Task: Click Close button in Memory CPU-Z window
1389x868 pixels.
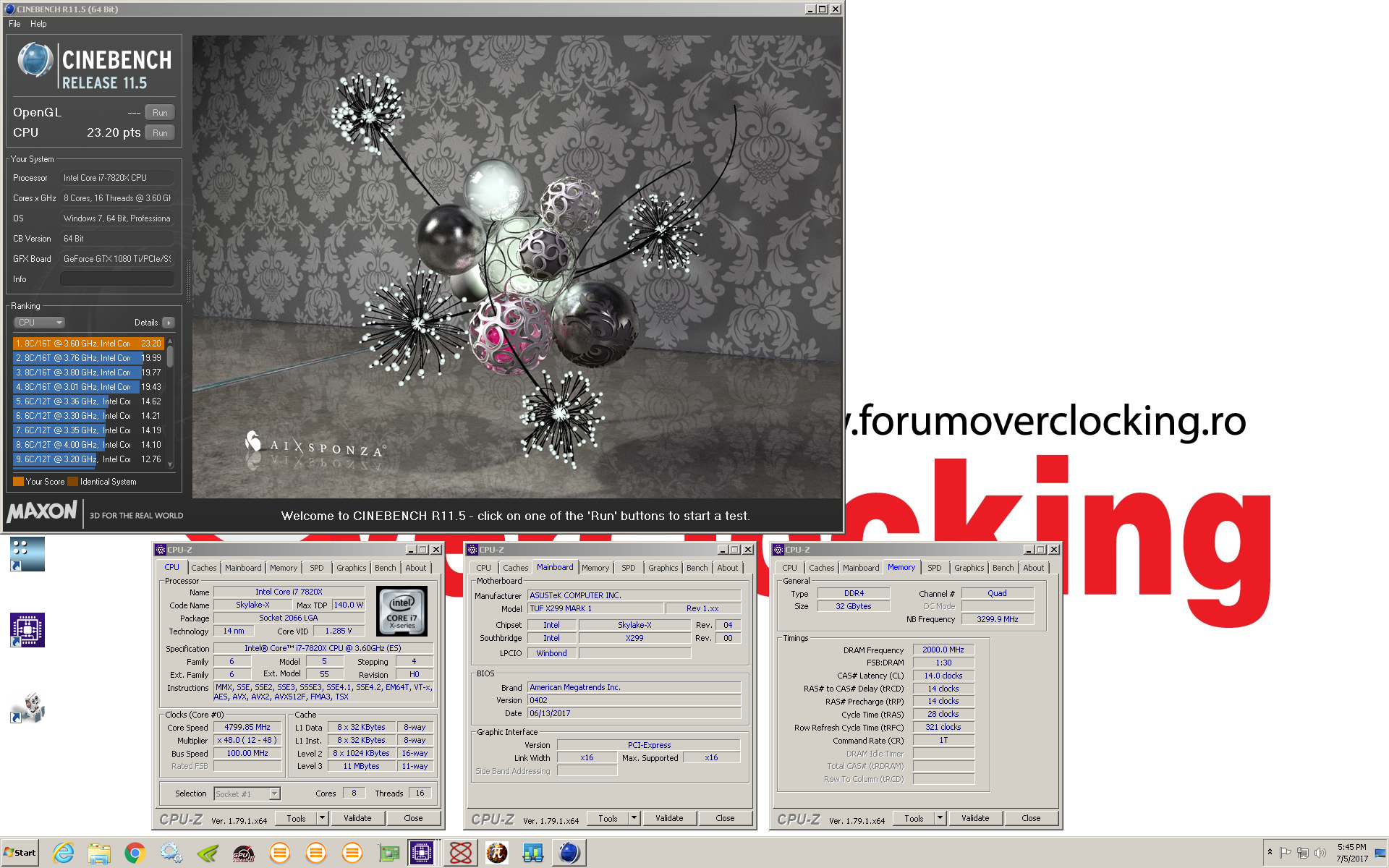Action: tap(1031, 819)
